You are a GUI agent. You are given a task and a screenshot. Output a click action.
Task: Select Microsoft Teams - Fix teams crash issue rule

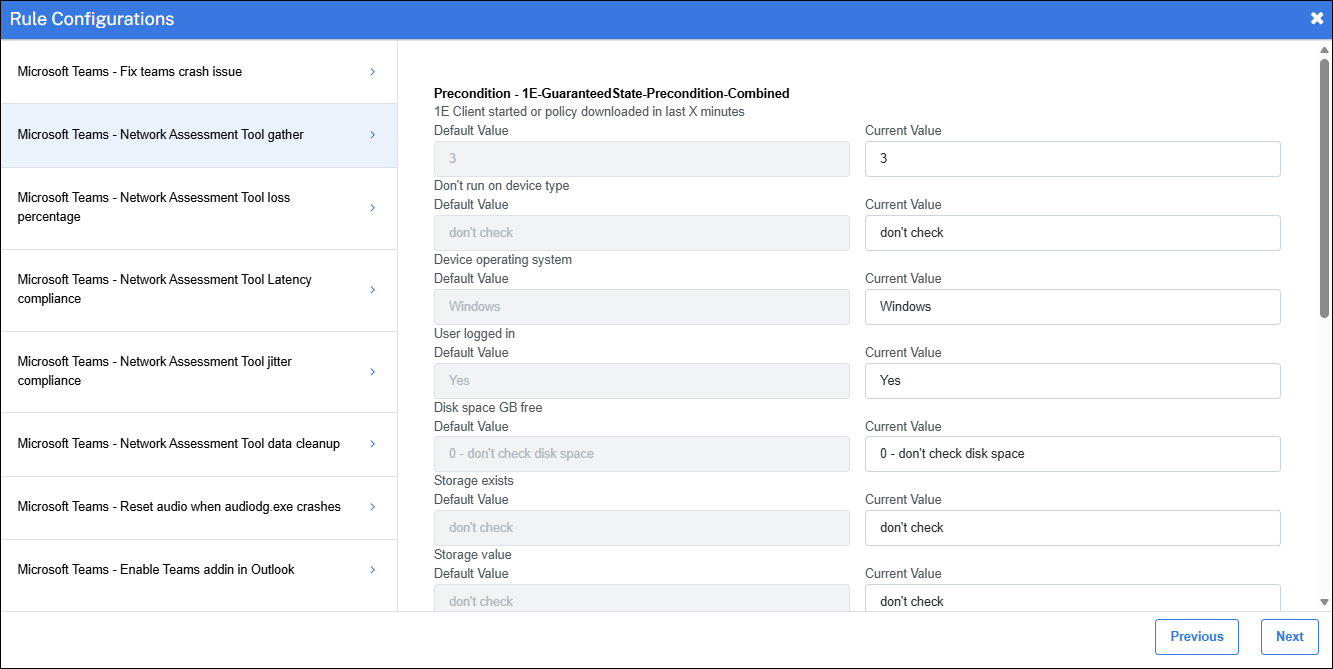[130, 72]
